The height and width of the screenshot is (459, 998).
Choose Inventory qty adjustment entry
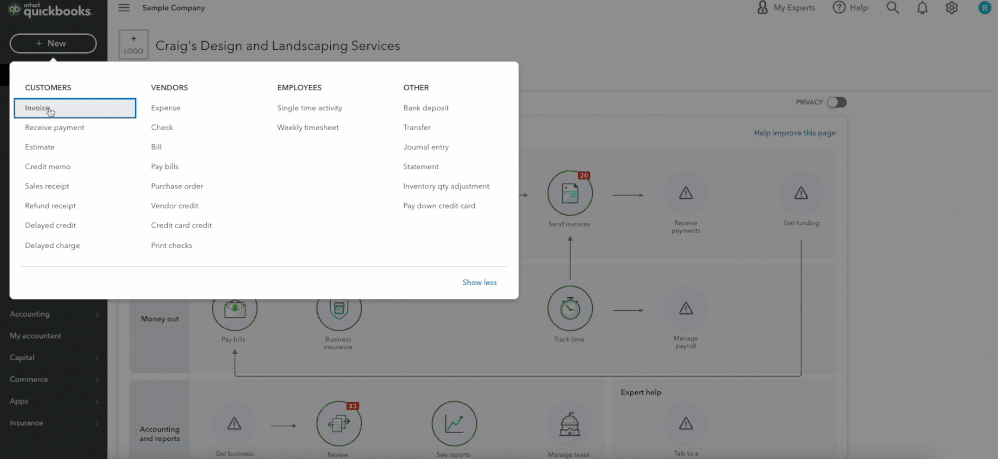446,187
